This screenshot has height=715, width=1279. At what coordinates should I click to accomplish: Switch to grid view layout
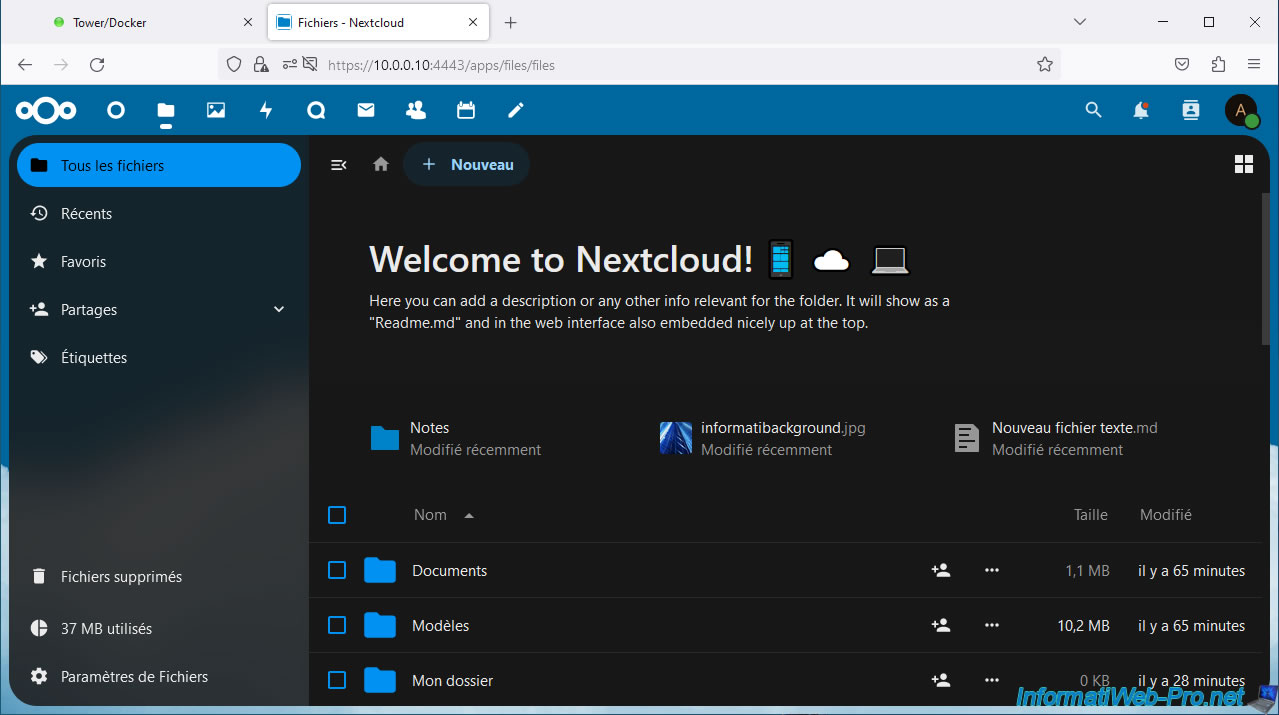tap(1244, 165)
